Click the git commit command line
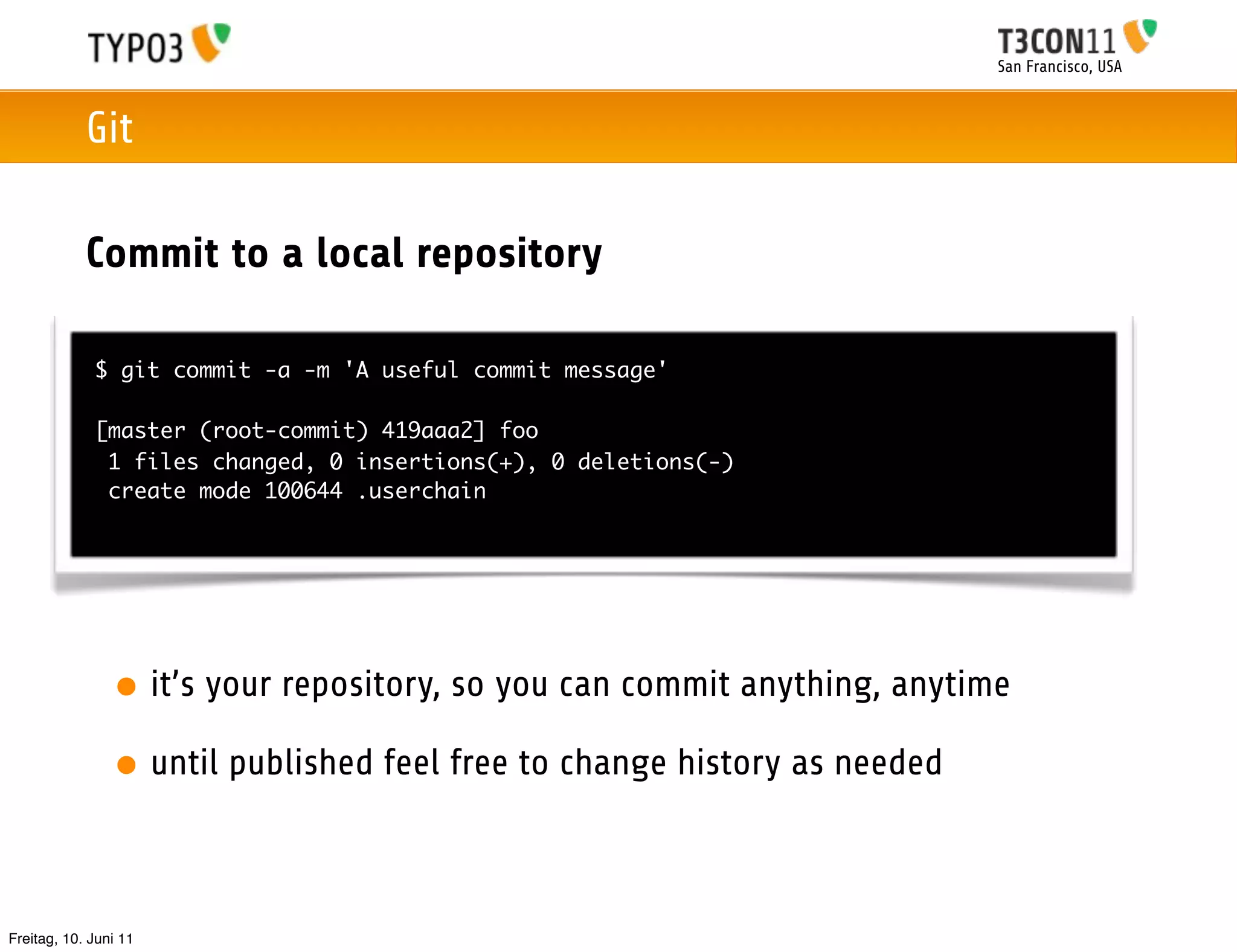This screenshot has height=952, width=1237. pyautogui.click(x=381, y=370)
